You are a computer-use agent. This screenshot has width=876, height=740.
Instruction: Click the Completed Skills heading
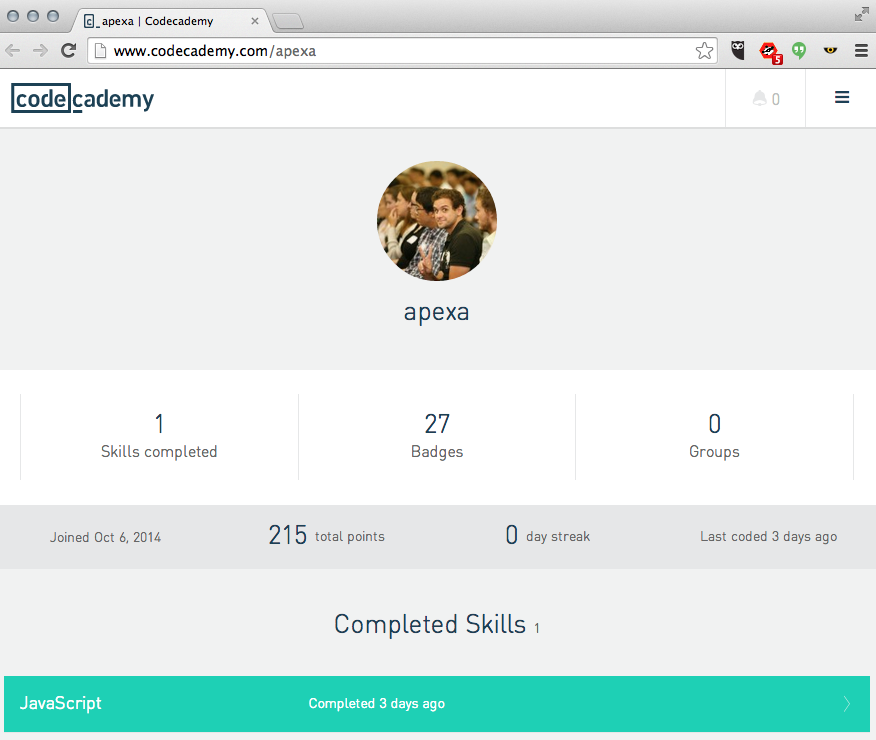[x=436, y=624]
